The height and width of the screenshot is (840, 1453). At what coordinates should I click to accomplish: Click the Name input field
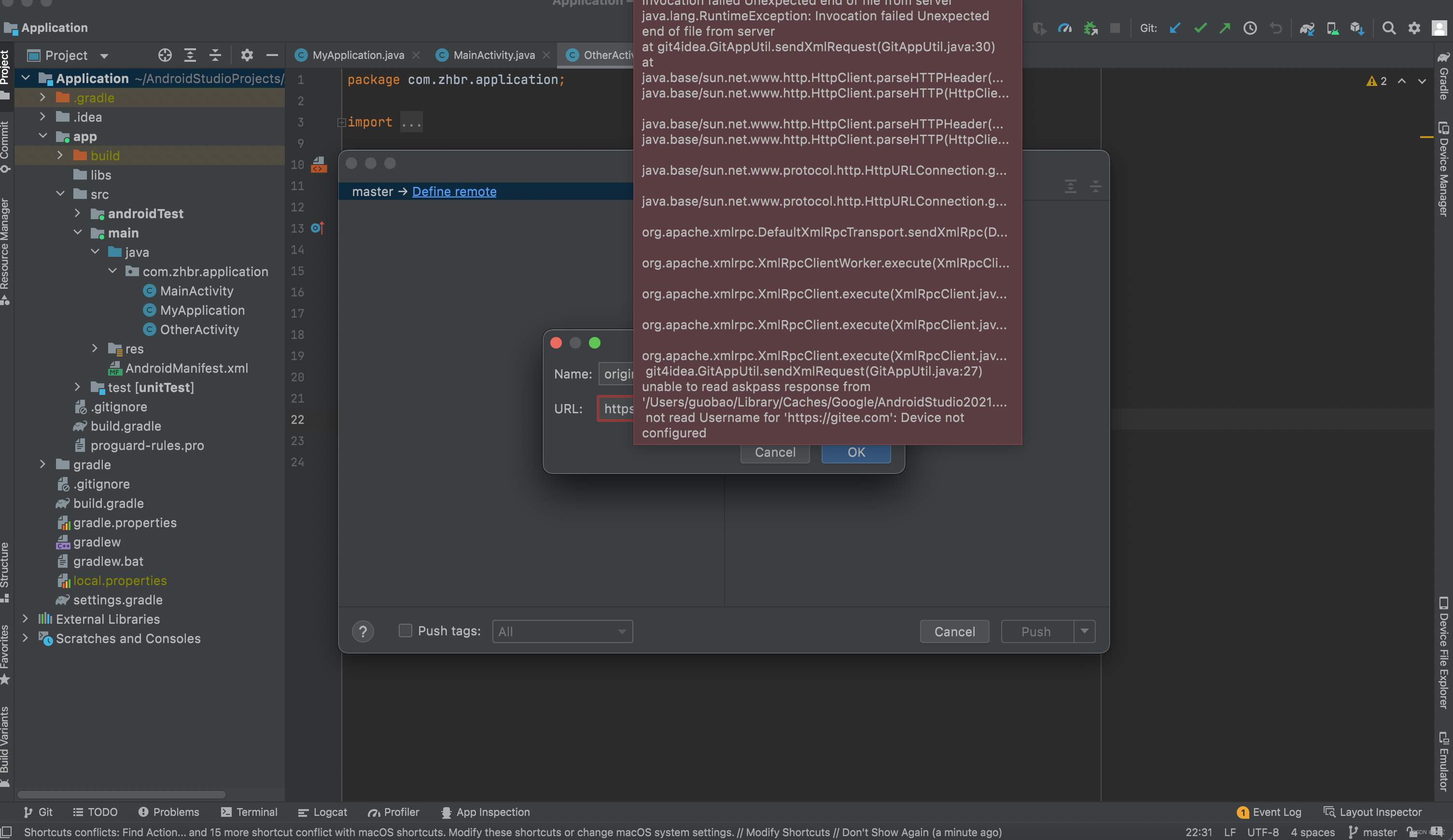pos(616,374)
